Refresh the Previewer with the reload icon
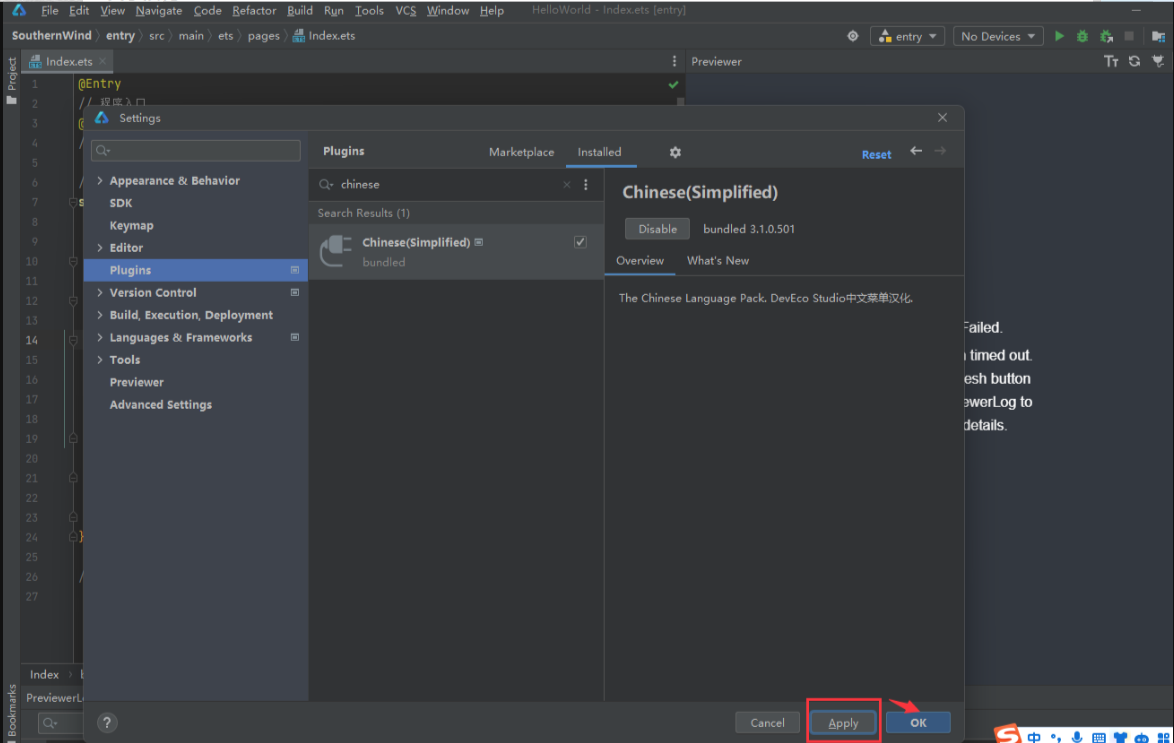Image resolution: width=1174 pixels, height=743 pixels. click(x=1135, y=61)
